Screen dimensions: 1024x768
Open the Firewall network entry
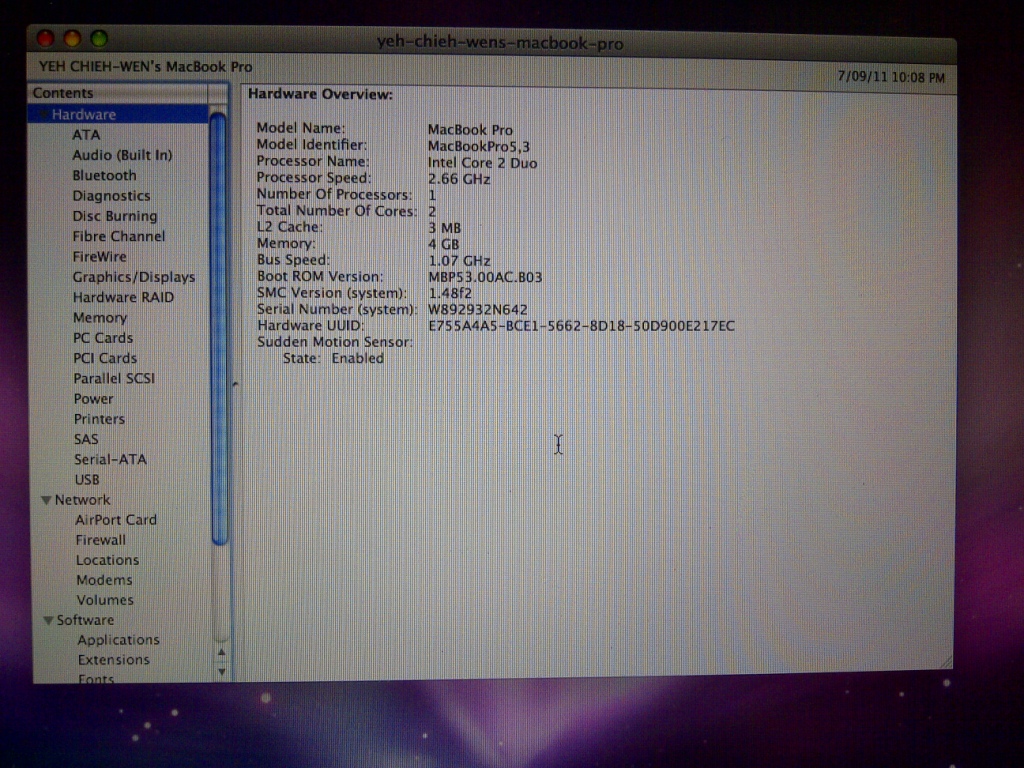pyautogui.click(x=100, y=540)
